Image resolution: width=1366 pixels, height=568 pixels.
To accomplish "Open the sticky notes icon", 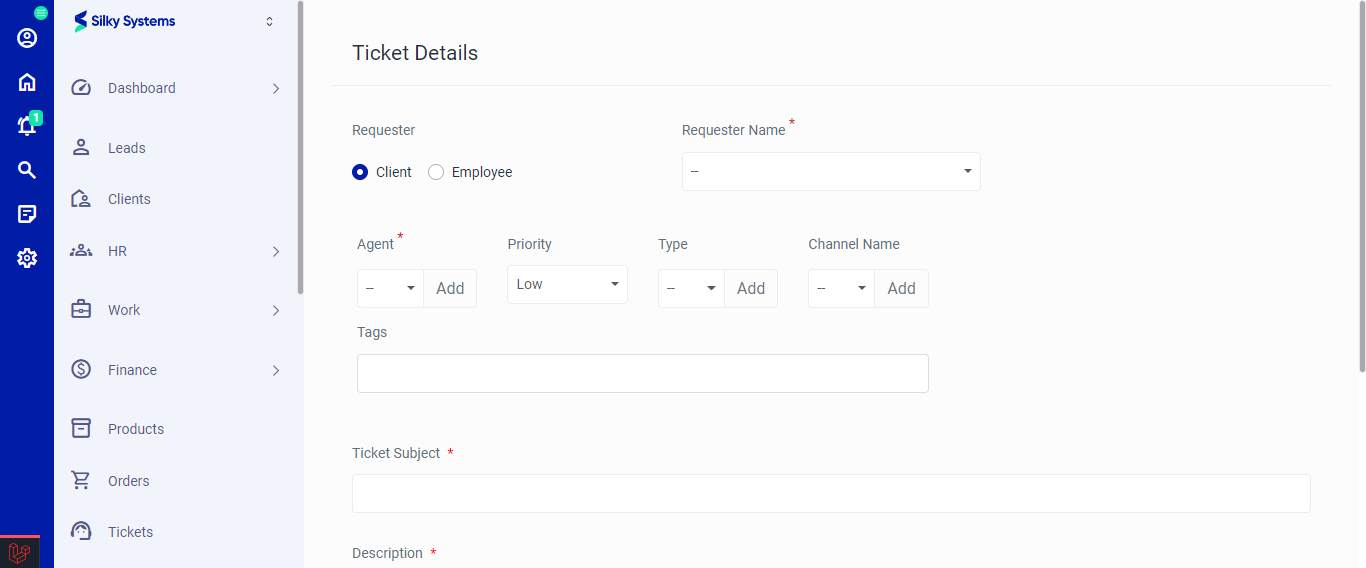I will 27,214.
